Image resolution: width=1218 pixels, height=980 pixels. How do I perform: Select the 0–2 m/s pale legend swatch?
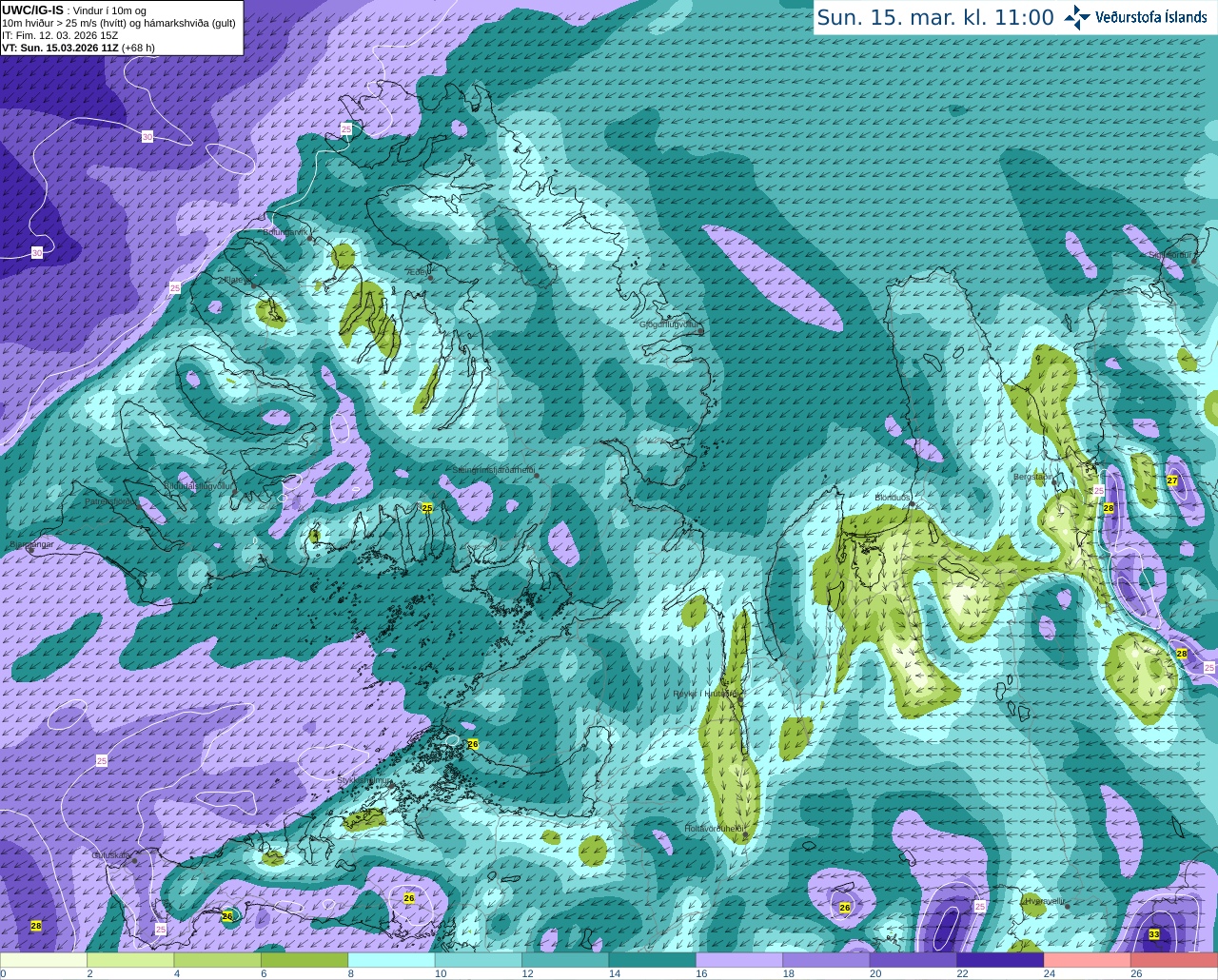pos(44,960)
